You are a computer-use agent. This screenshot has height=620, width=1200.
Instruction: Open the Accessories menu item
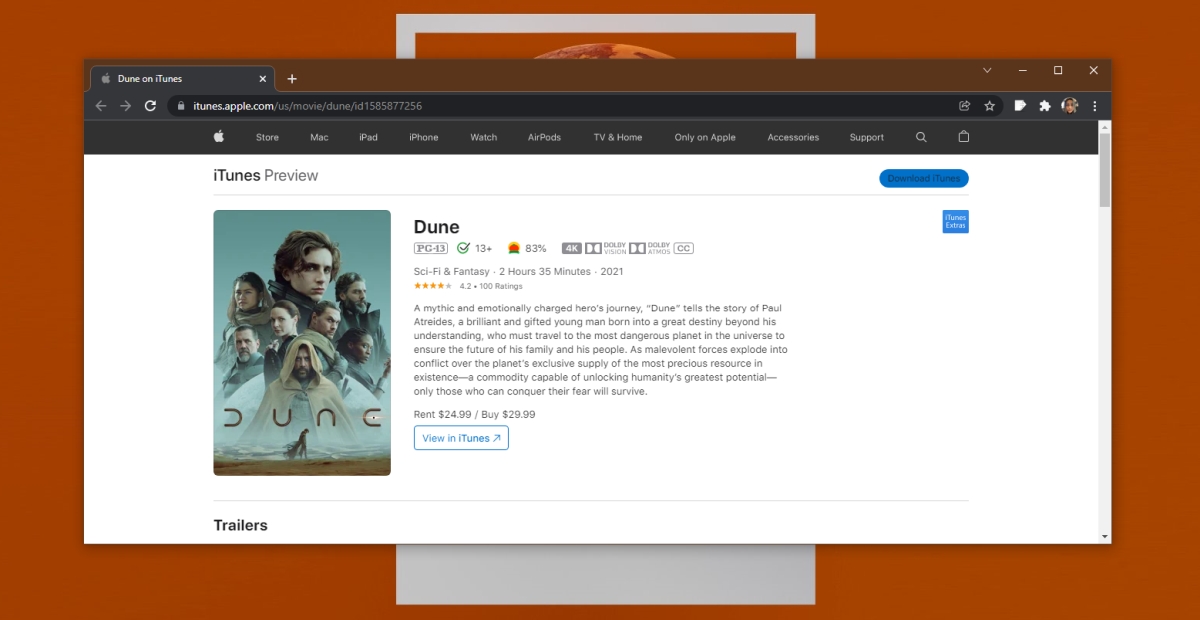point(793,137)
